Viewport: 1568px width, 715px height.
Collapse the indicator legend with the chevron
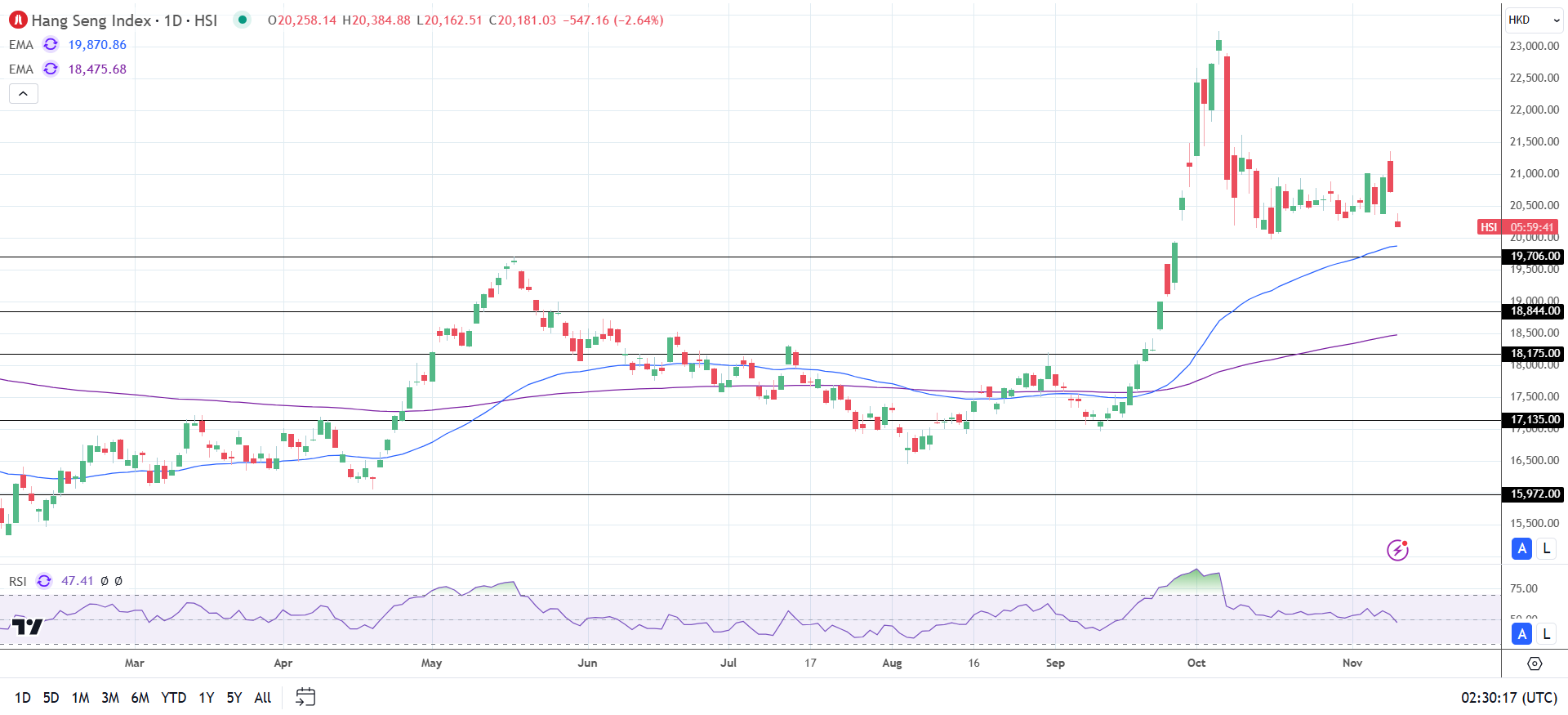[x=24, y=94]
